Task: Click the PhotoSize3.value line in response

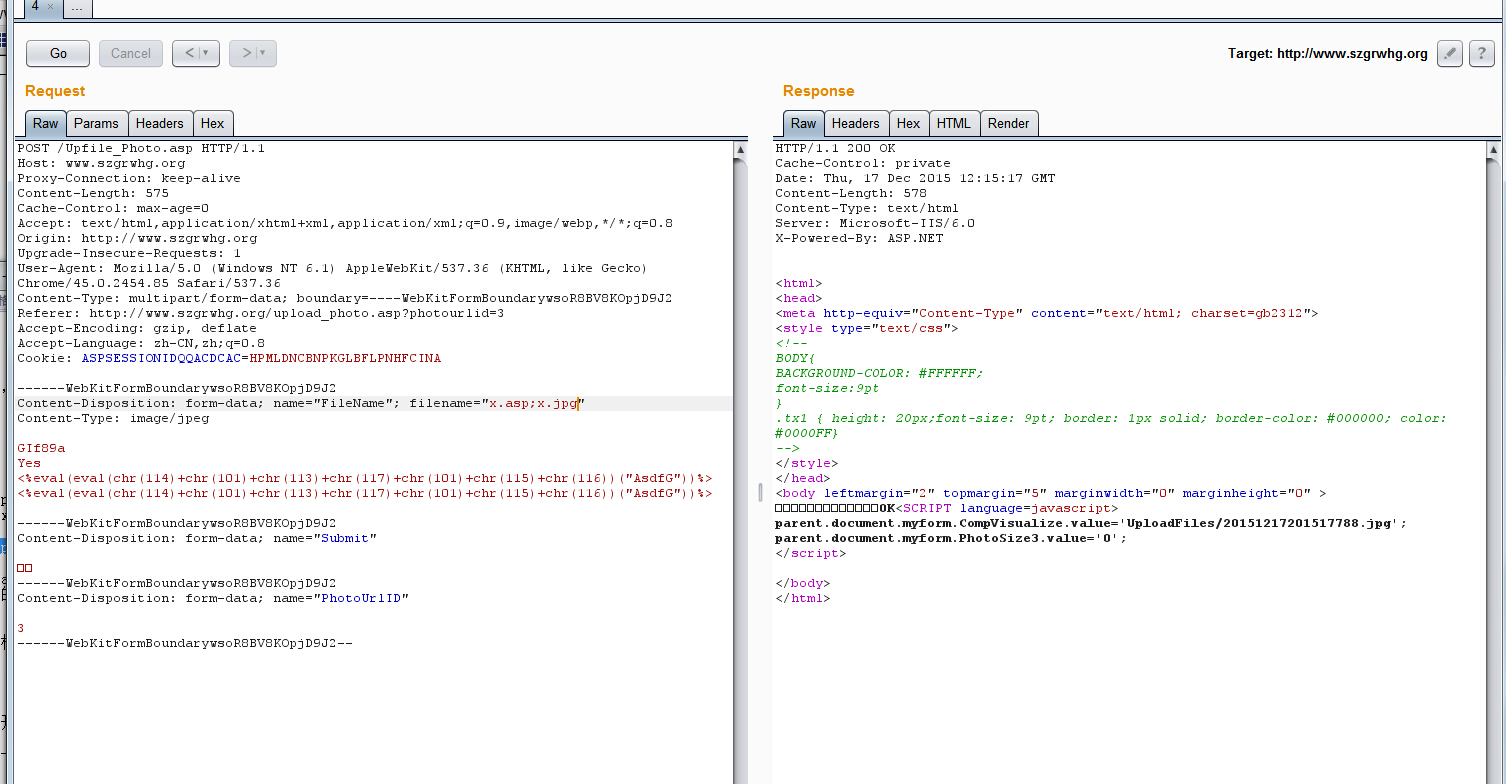Action: [951, 538]
